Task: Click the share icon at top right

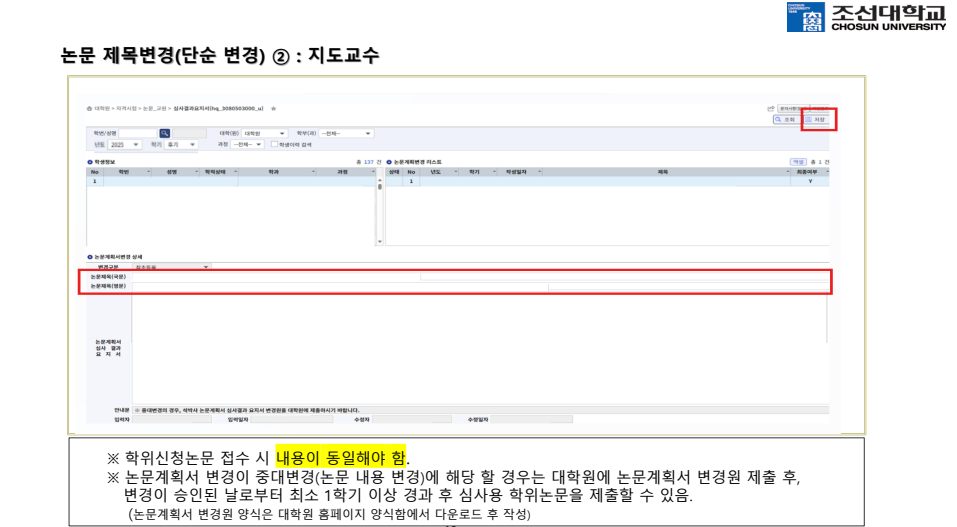Action: tap(771, 109)
